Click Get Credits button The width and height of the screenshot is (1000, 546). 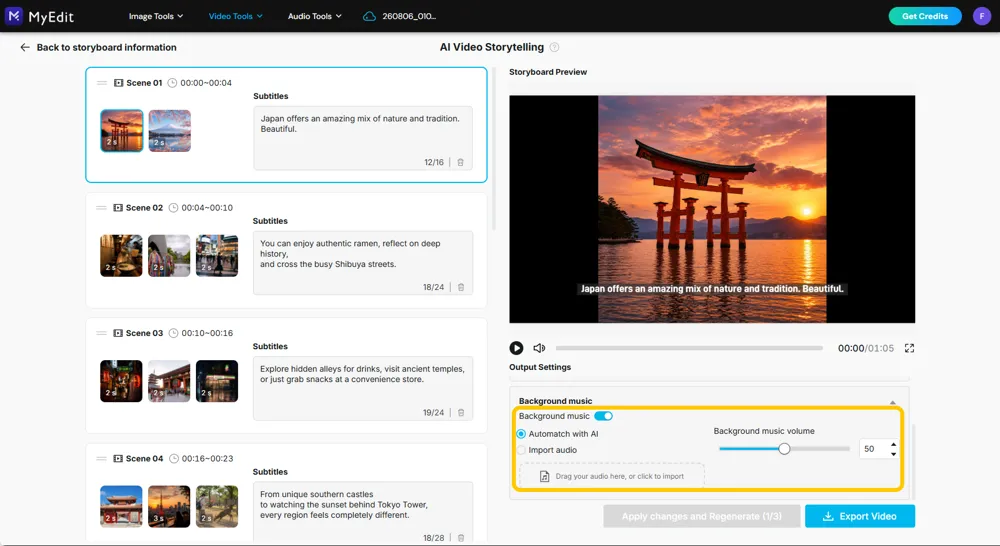925,16
